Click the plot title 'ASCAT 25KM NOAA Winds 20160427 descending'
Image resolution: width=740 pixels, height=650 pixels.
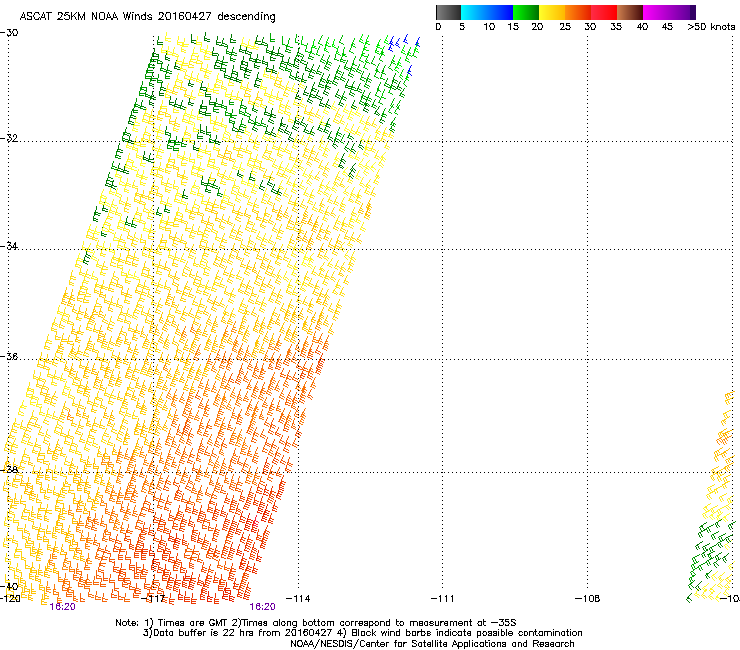[148, 17]
